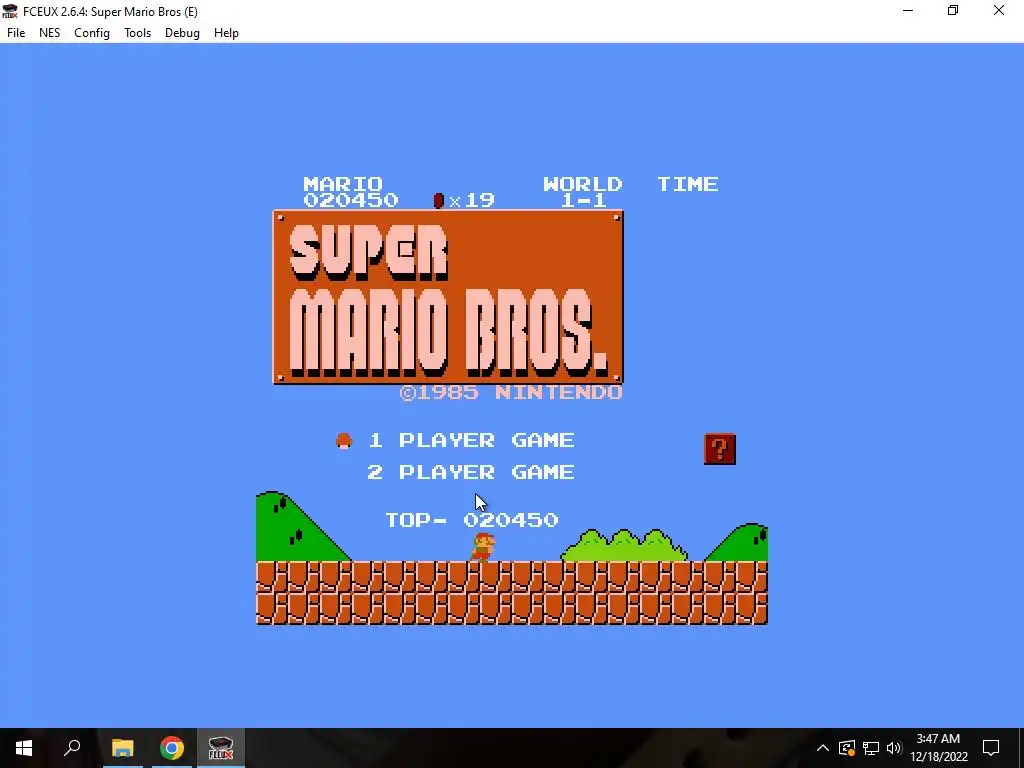Click the mushroom selection cursor
This screenshot has width=1024, height=768.
point(344,441)
